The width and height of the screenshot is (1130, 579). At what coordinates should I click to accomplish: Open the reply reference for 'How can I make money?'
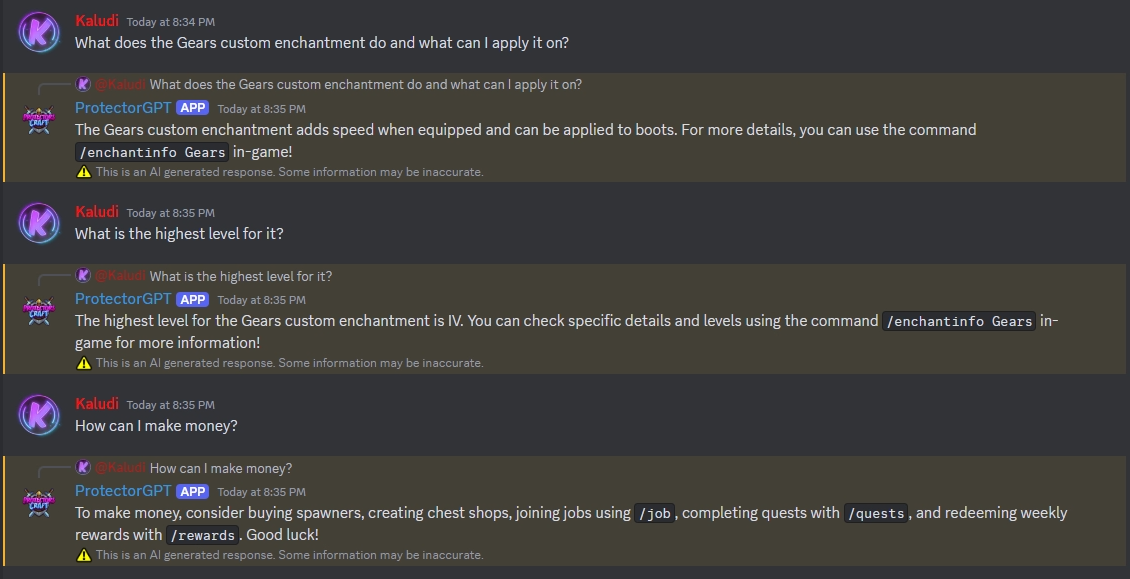(230, 468)
